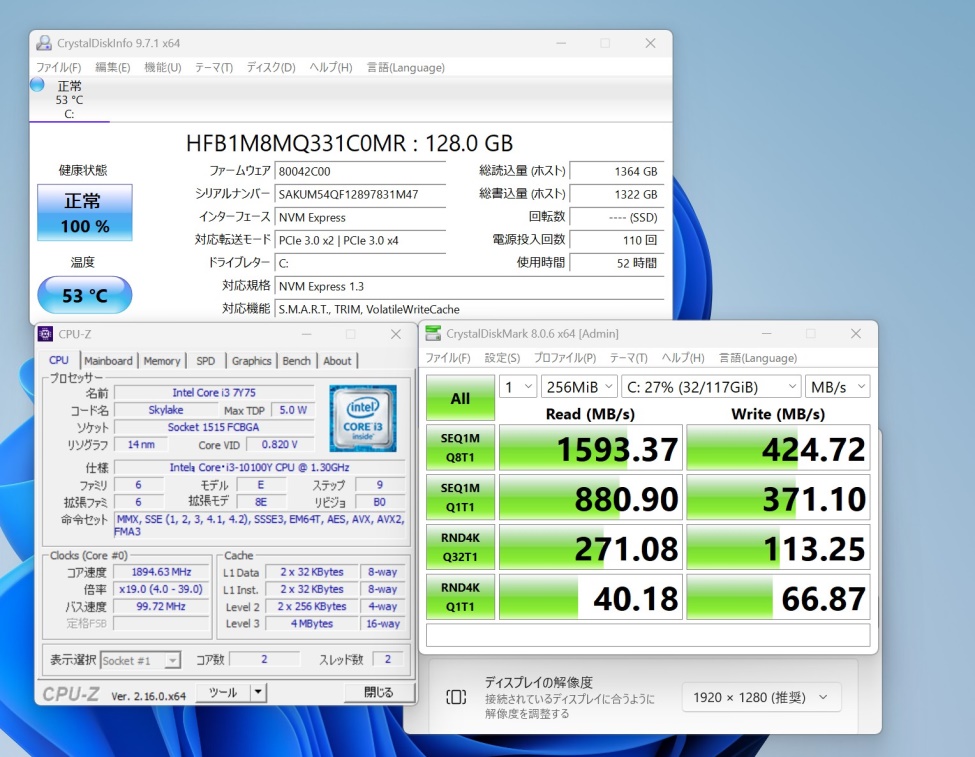This screenshot has height=757, width=975.
Task: Click the display resolution icon in Settings
Action: (456, 697)
